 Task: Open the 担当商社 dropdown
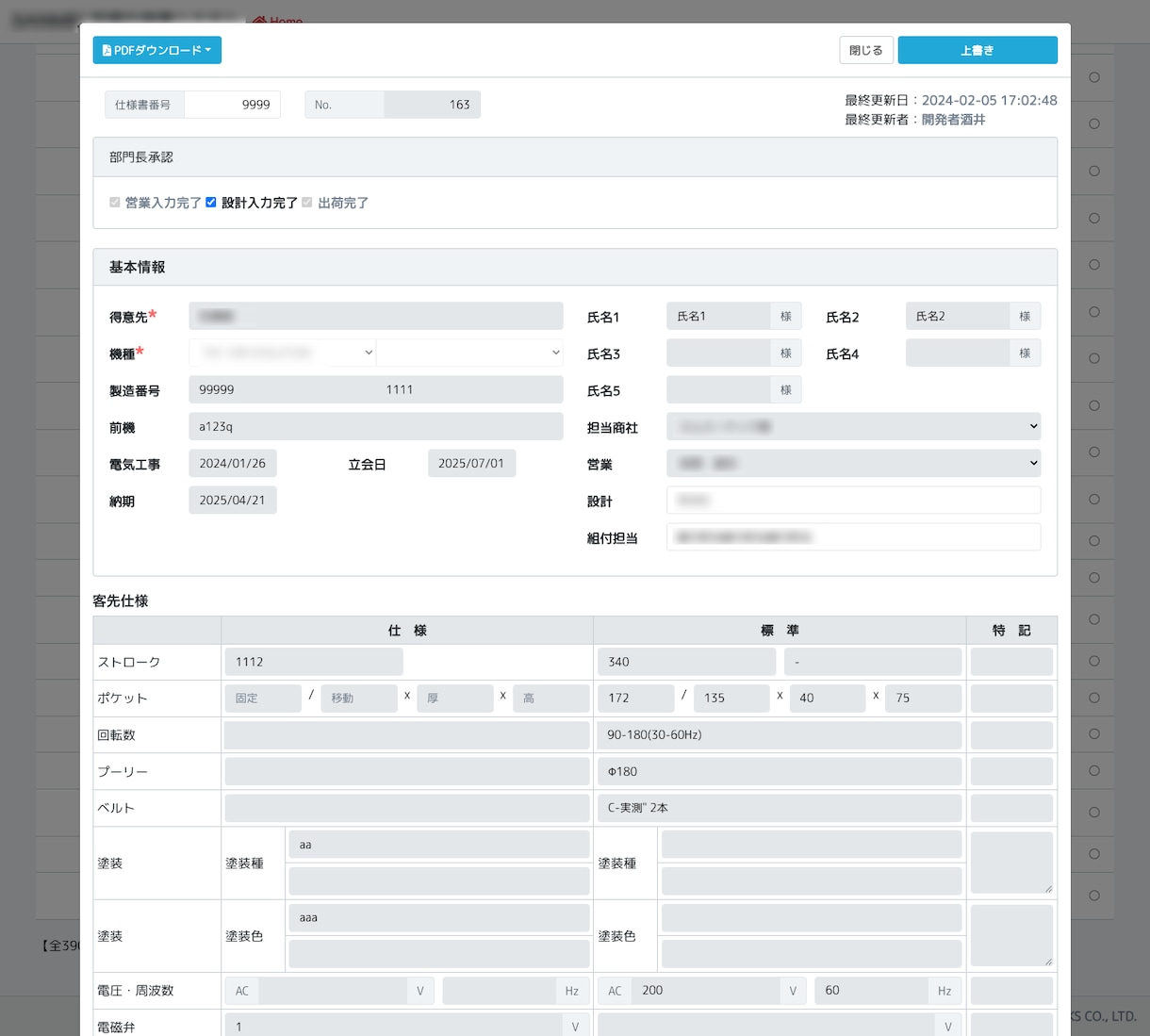coord(854,426)
